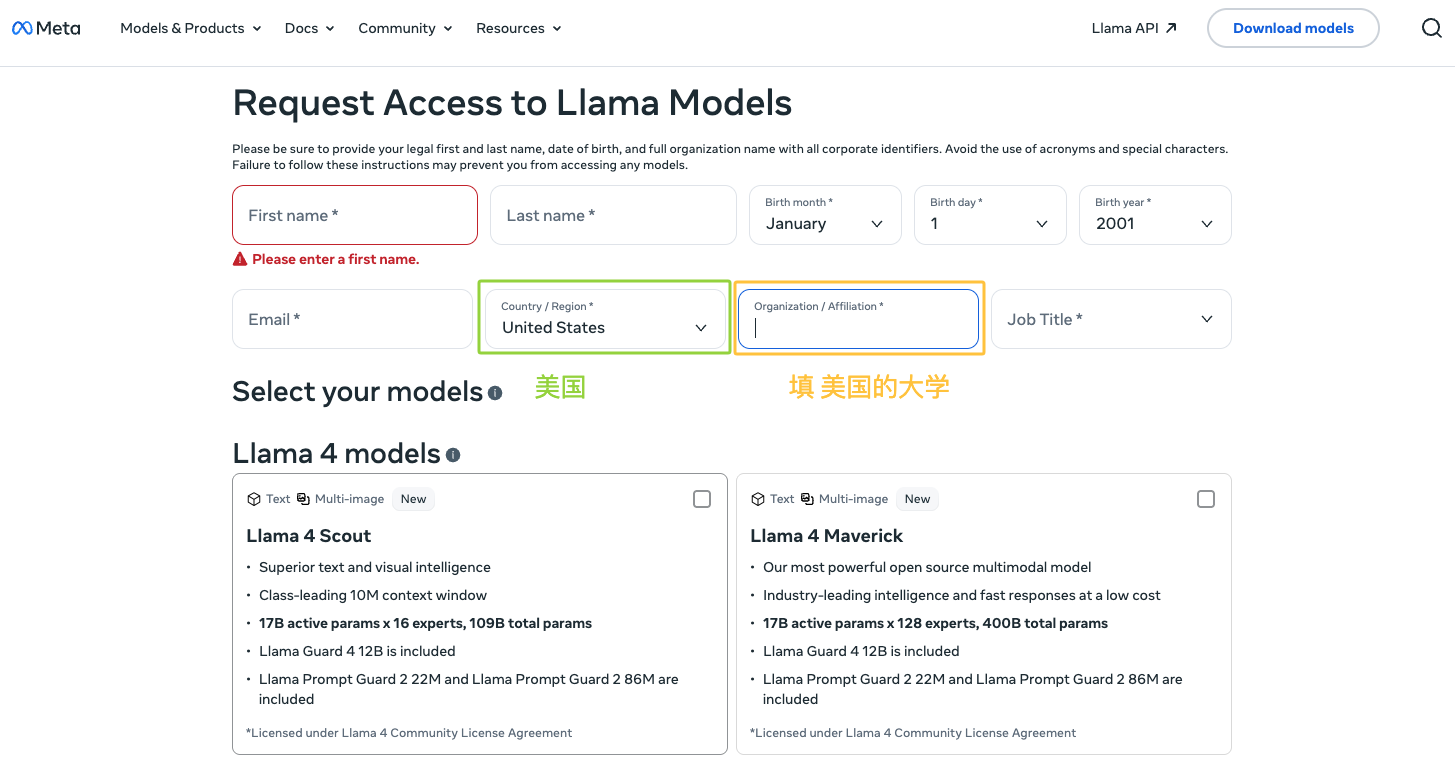
Task: Expand the Models & Products menu
Action: pos(191,28)
